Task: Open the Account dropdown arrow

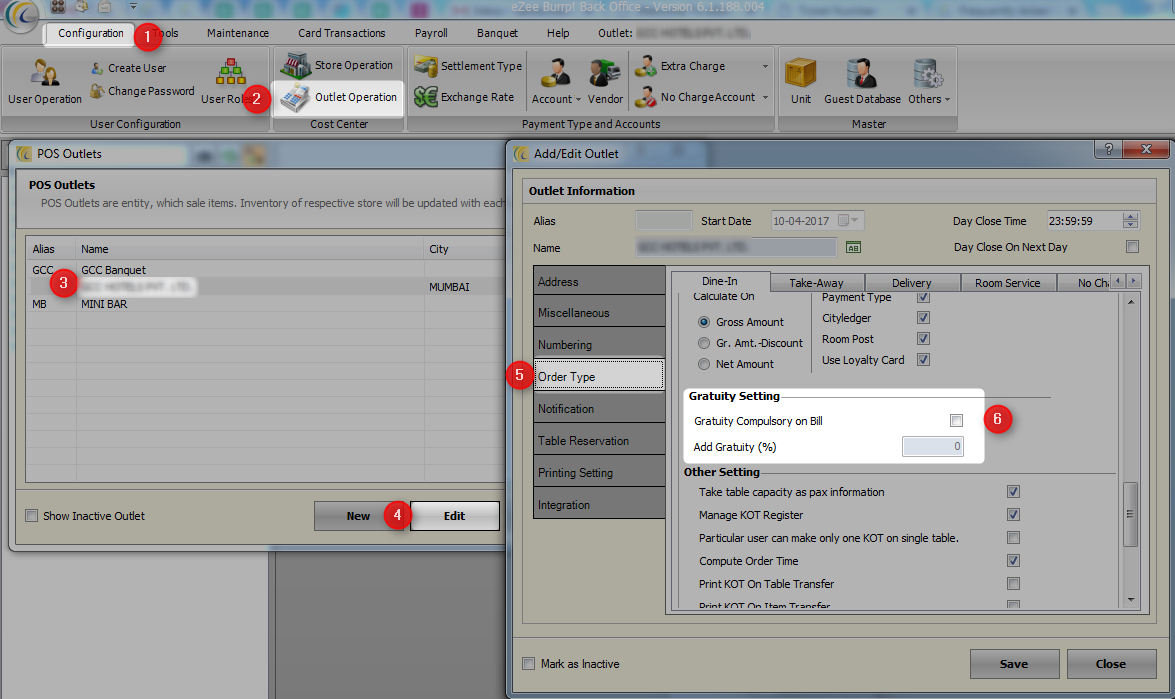Action: (x=578, y=99)
